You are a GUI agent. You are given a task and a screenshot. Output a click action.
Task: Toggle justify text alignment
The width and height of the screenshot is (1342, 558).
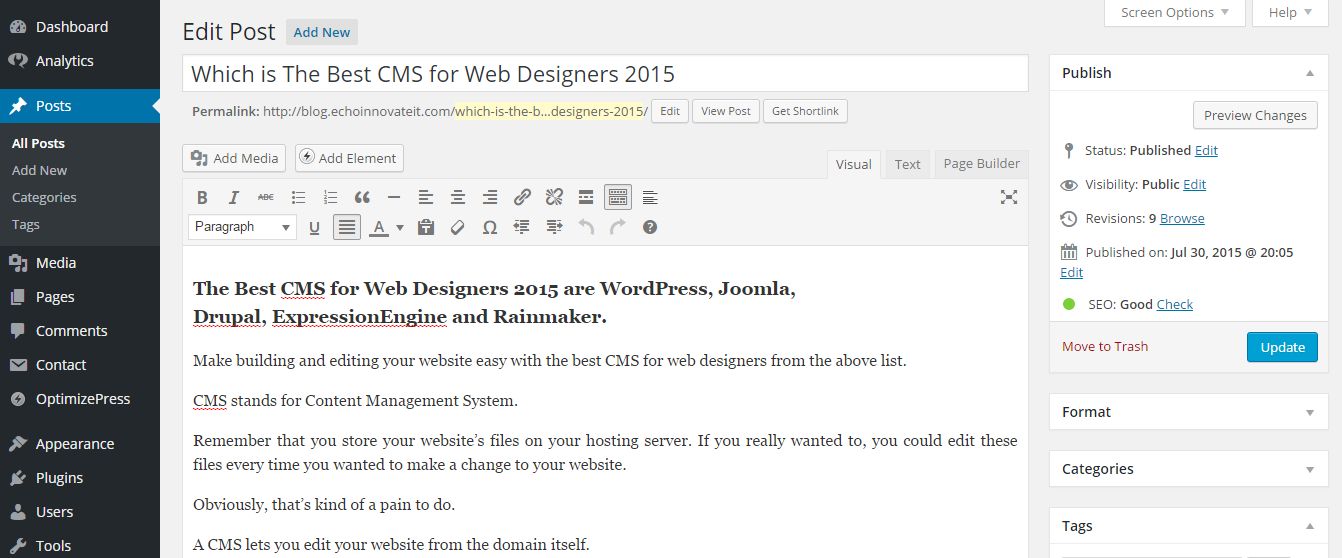pos(346,227)
